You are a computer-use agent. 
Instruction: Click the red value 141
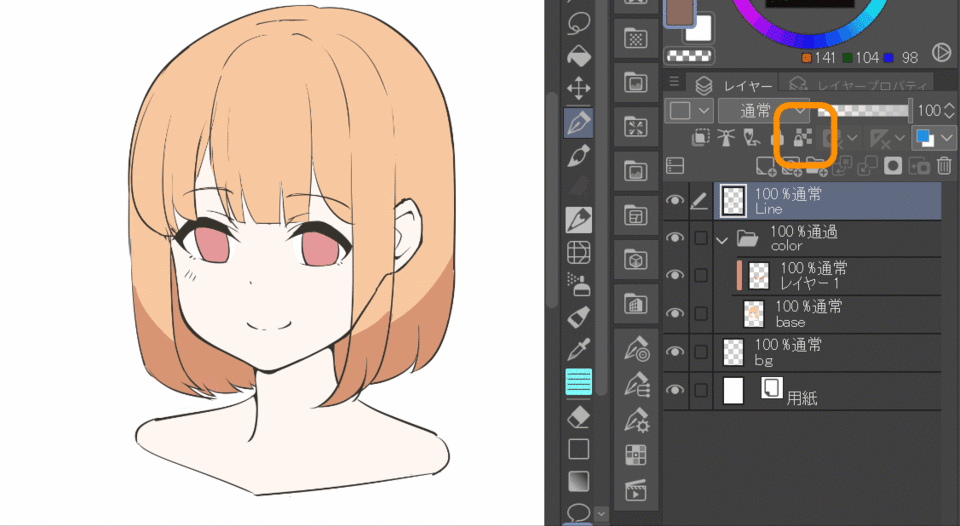(x=824, y=58)
